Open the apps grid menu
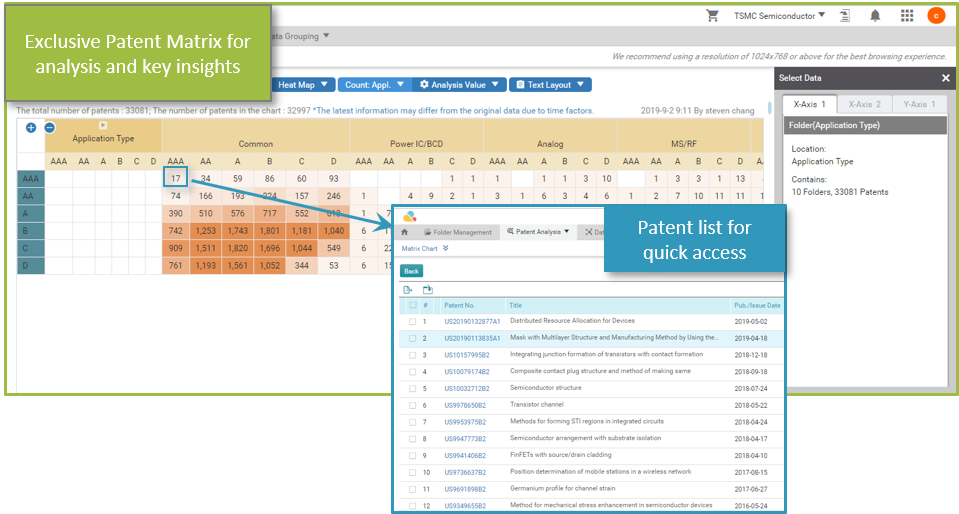The image size is (959, 514). (x=907, y=15)
